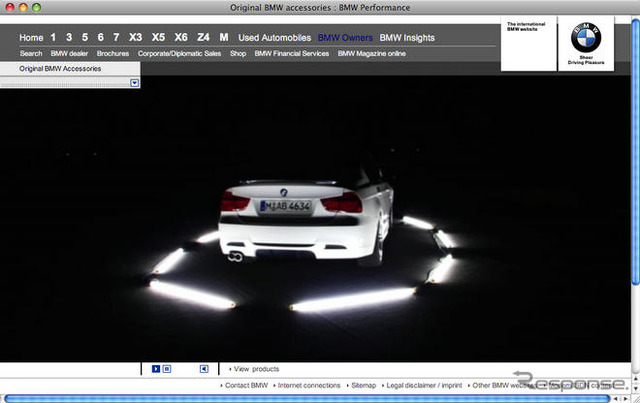Expand the Original BMW Accessories dropdown arrow
The image size is (640, 403).
134,83
